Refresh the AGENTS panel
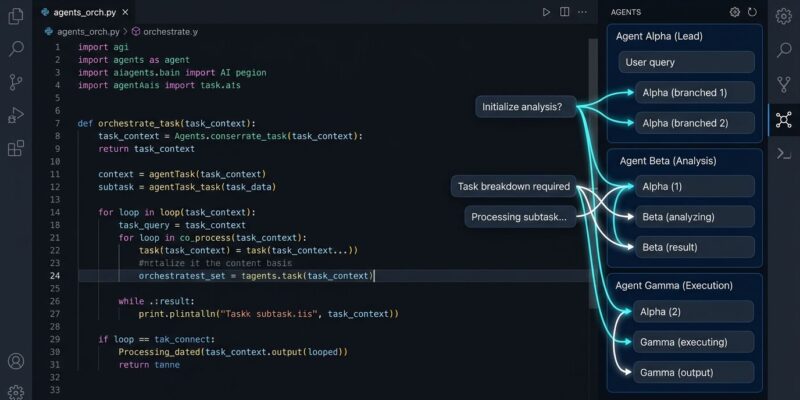 (x=752, y=12)
